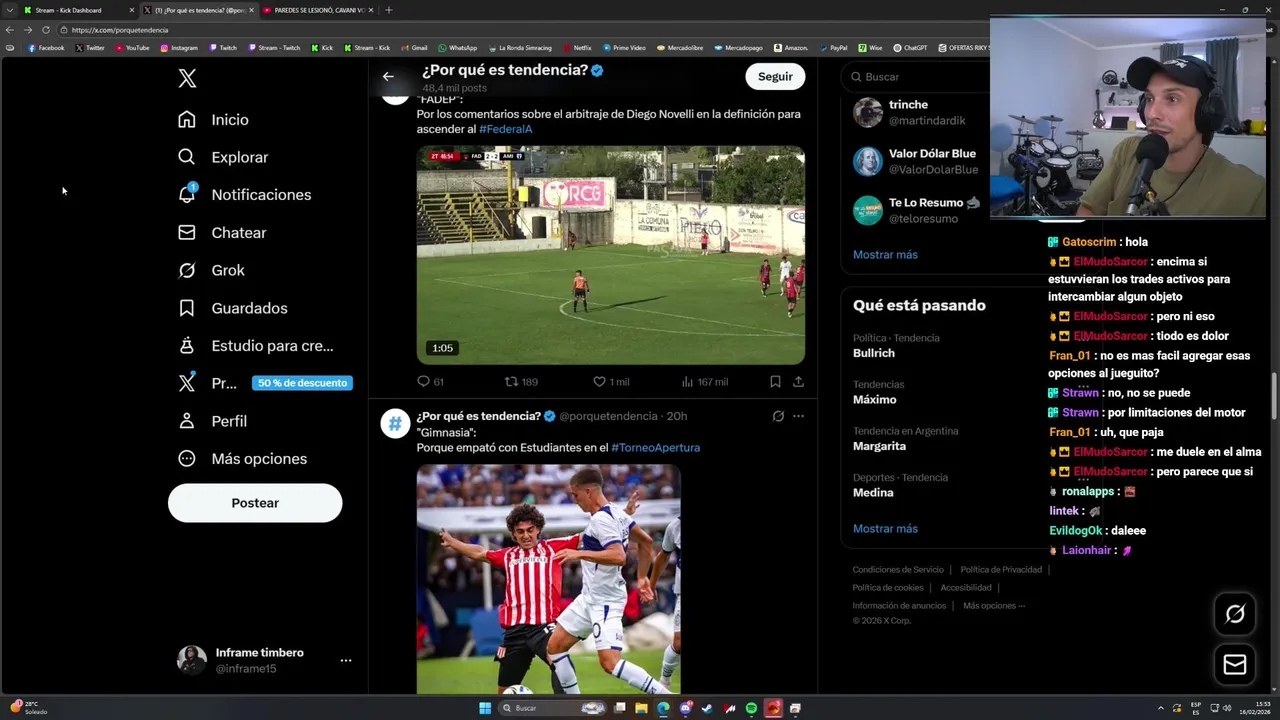Viewport: 1280px width, 720px height.
Task: Open the floating Grok button
Action: [1235, 614]
